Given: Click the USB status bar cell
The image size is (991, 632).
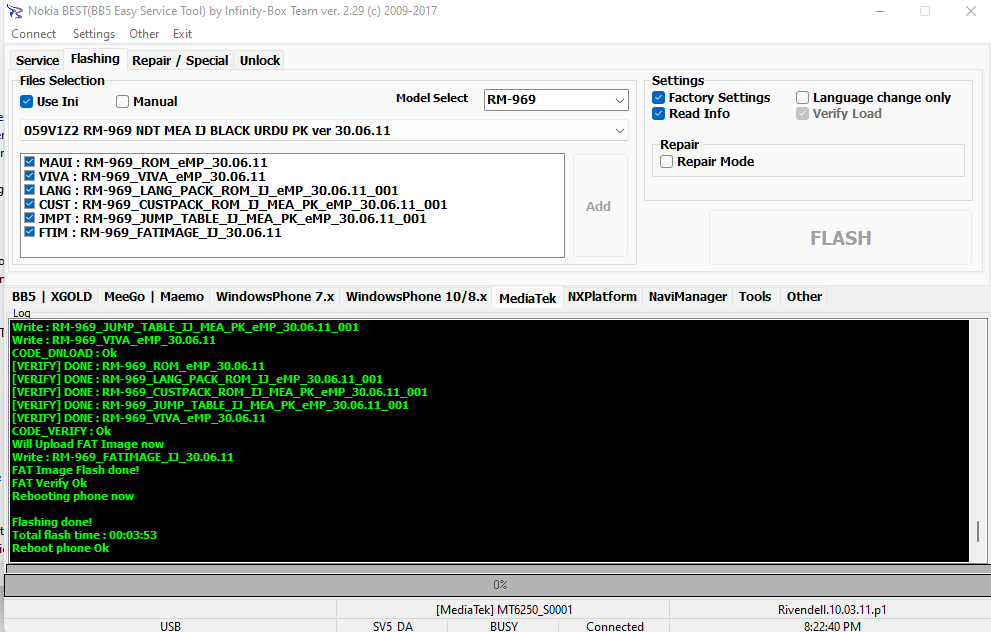Looking at the screenshot, I should click(170, 626).
